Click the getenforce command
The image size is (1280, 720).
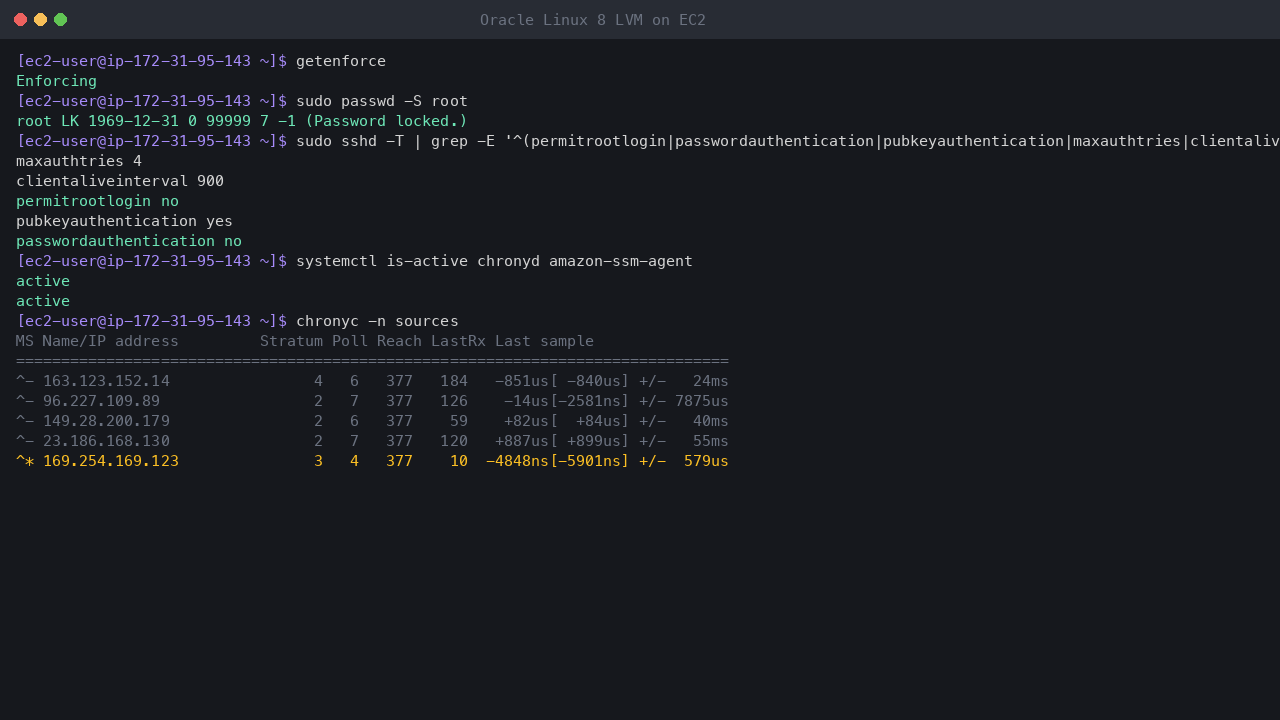[x=341, y=61]
